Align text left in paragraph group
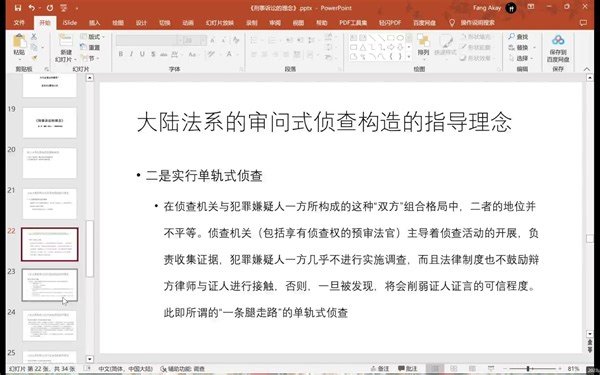600x375 pixels. (x=253, y=55)
